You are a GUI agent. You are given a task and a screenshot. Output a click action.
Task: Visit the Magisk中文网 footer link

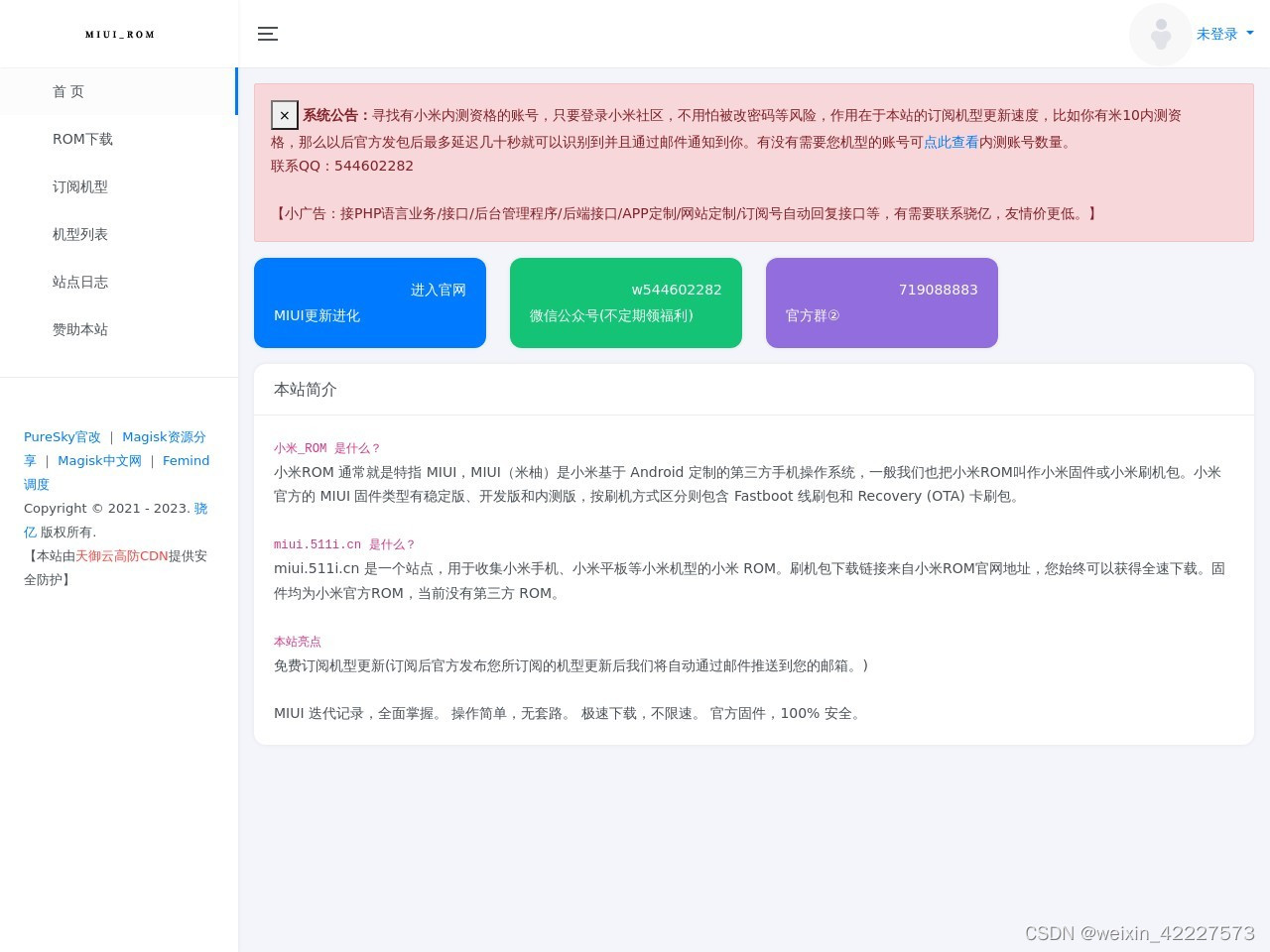99,460
